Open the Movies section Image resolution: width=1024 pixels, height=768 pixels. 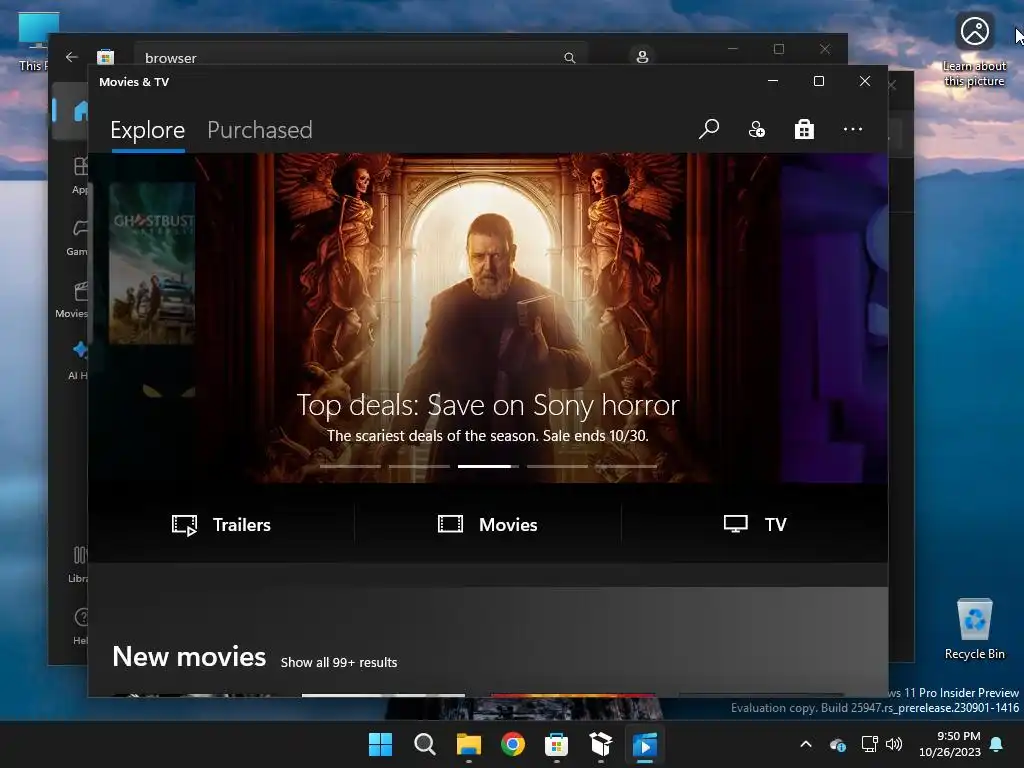point(488,524)
